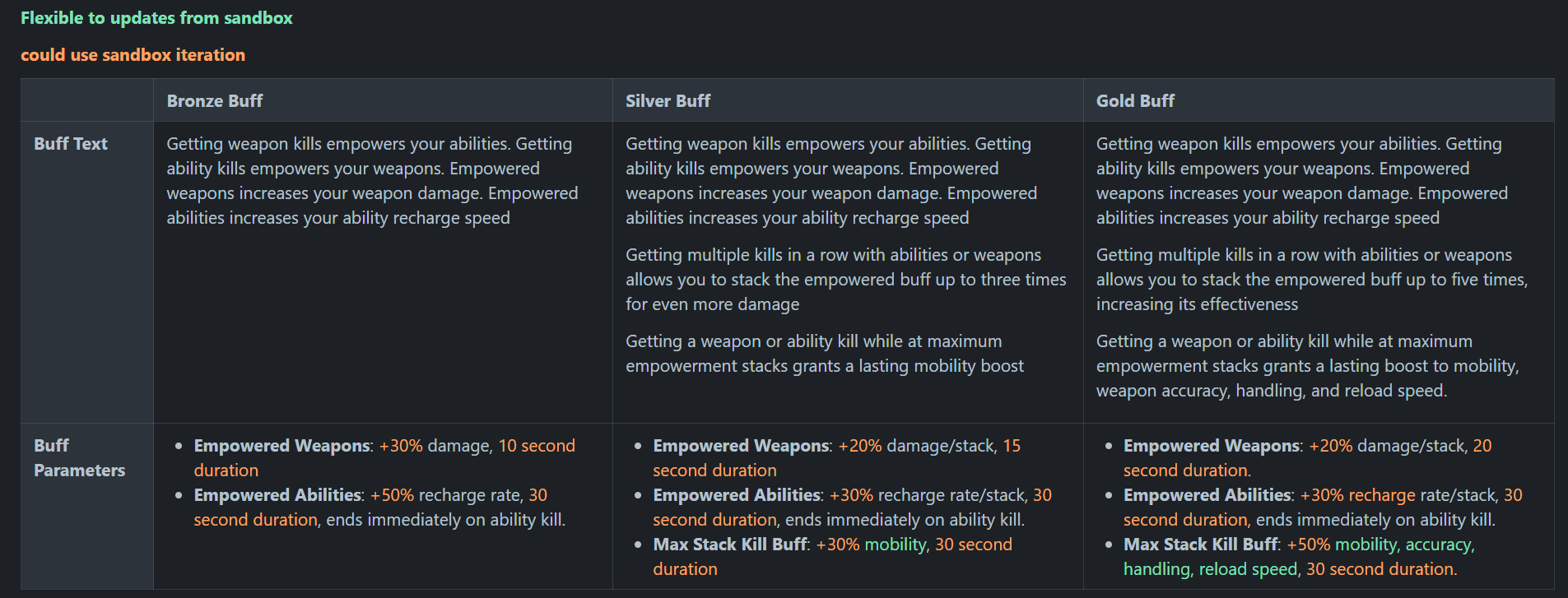This screenshot has width=1568, height=598.
Task: Click the Gold Buff column header
Action: coord(1135,100)
